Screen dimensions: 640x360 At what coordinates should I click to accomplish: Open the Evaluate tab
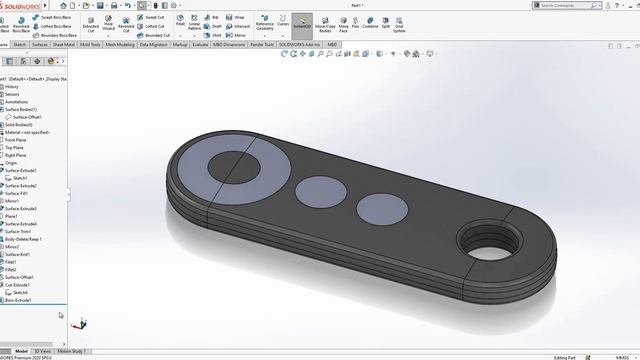200,44
